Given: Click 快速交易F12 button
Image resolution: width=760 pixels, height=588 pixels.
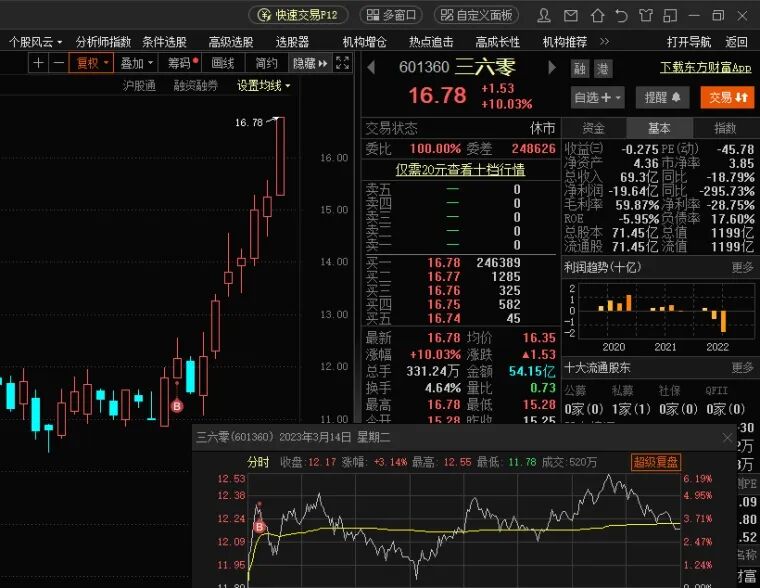Looking at the screenshot, I should pos(298,15).
